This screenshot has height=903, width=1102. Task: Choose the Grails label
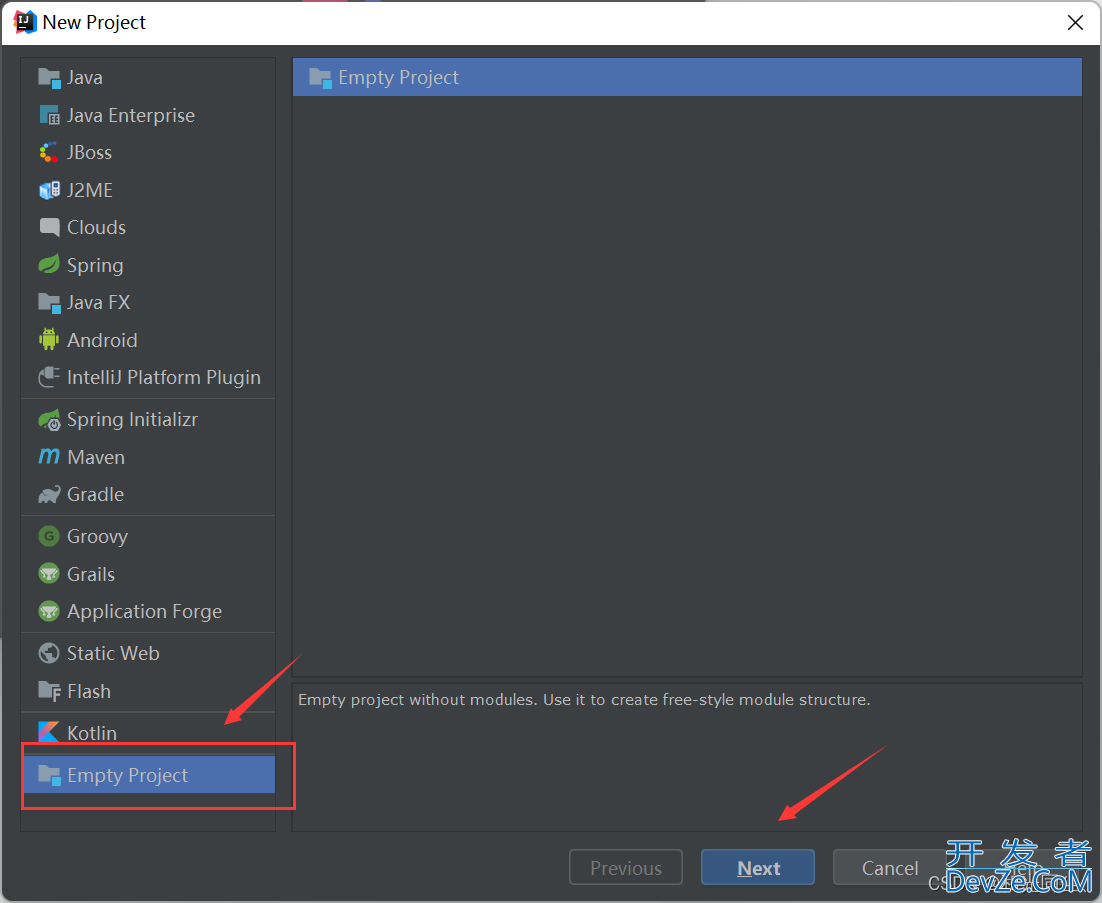pyautogui.click(x=91, y=574)
